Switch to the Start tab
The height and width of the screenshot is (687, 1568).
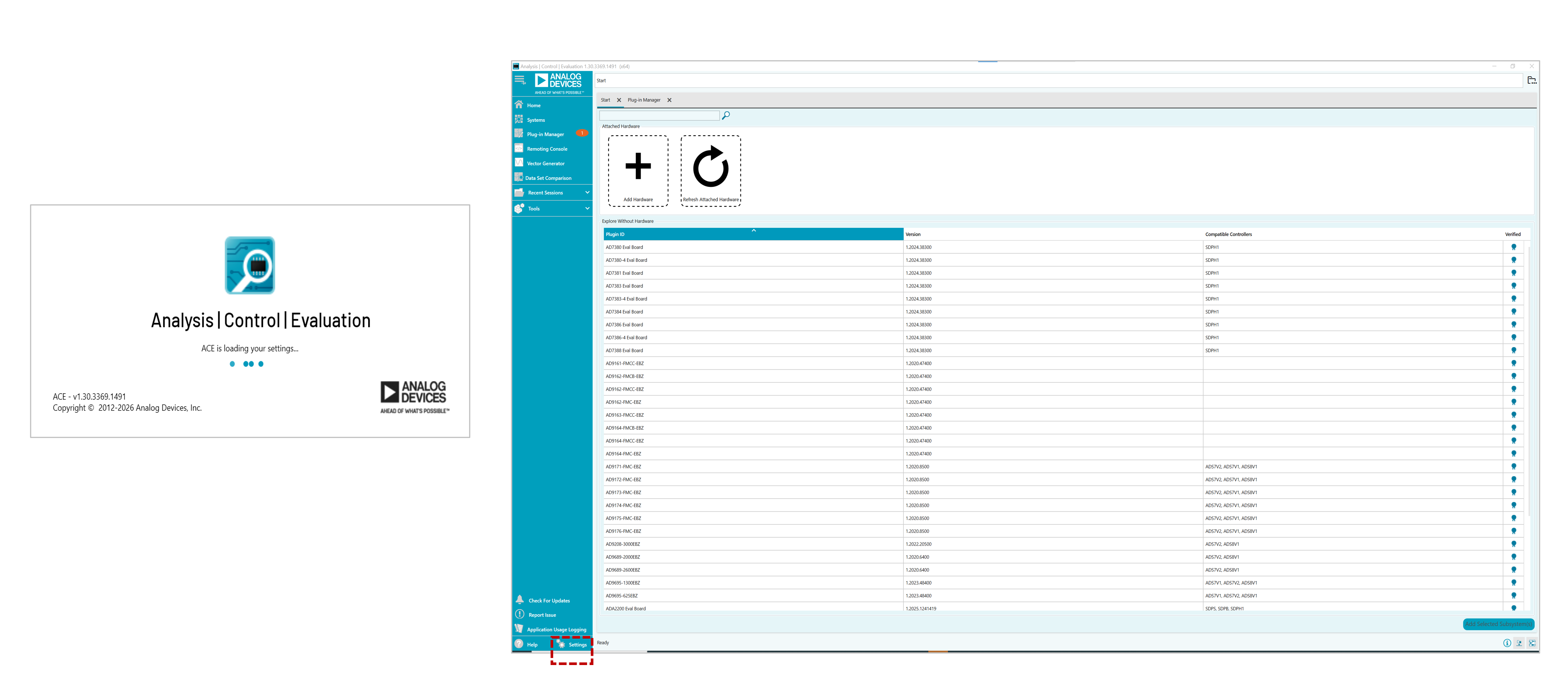(605, 100)
